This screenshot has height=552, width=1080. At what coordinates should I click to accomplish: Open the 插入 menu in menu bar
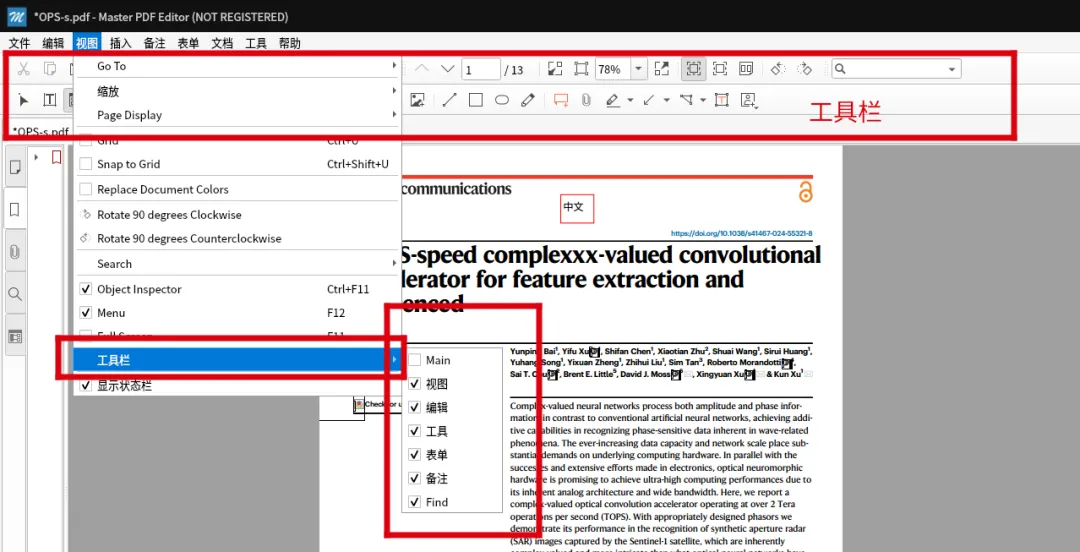pos(121,43)
